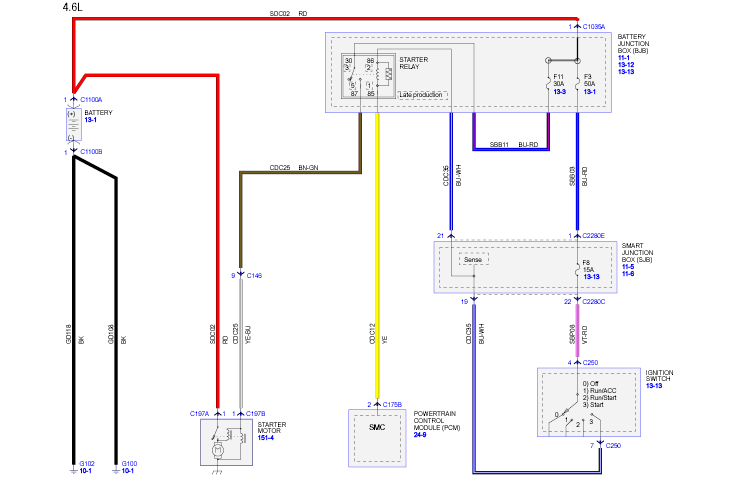Open the 13-13 link under fuse F8 15A
Viewport: 753px width, 484px height.
(591, 277)
